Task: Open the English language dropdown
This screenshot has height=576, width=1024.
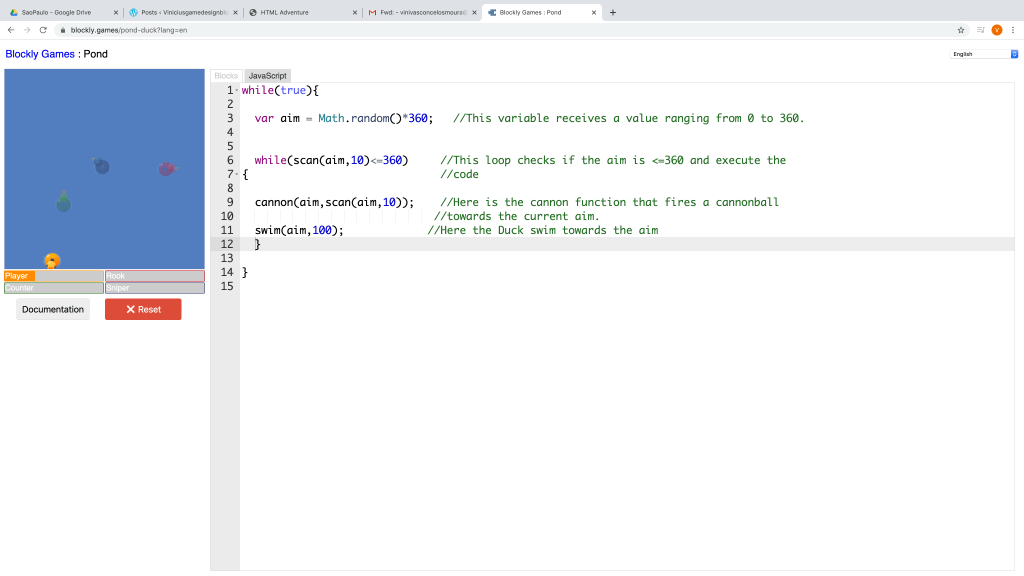Action: pos(984,54)
